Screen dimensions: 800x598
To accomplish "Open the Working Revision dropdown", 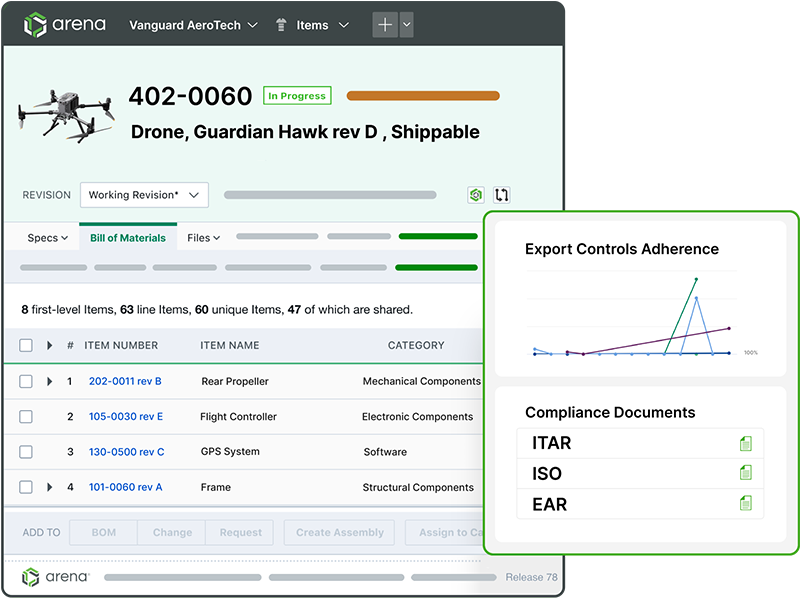I will tap(144, 195).
